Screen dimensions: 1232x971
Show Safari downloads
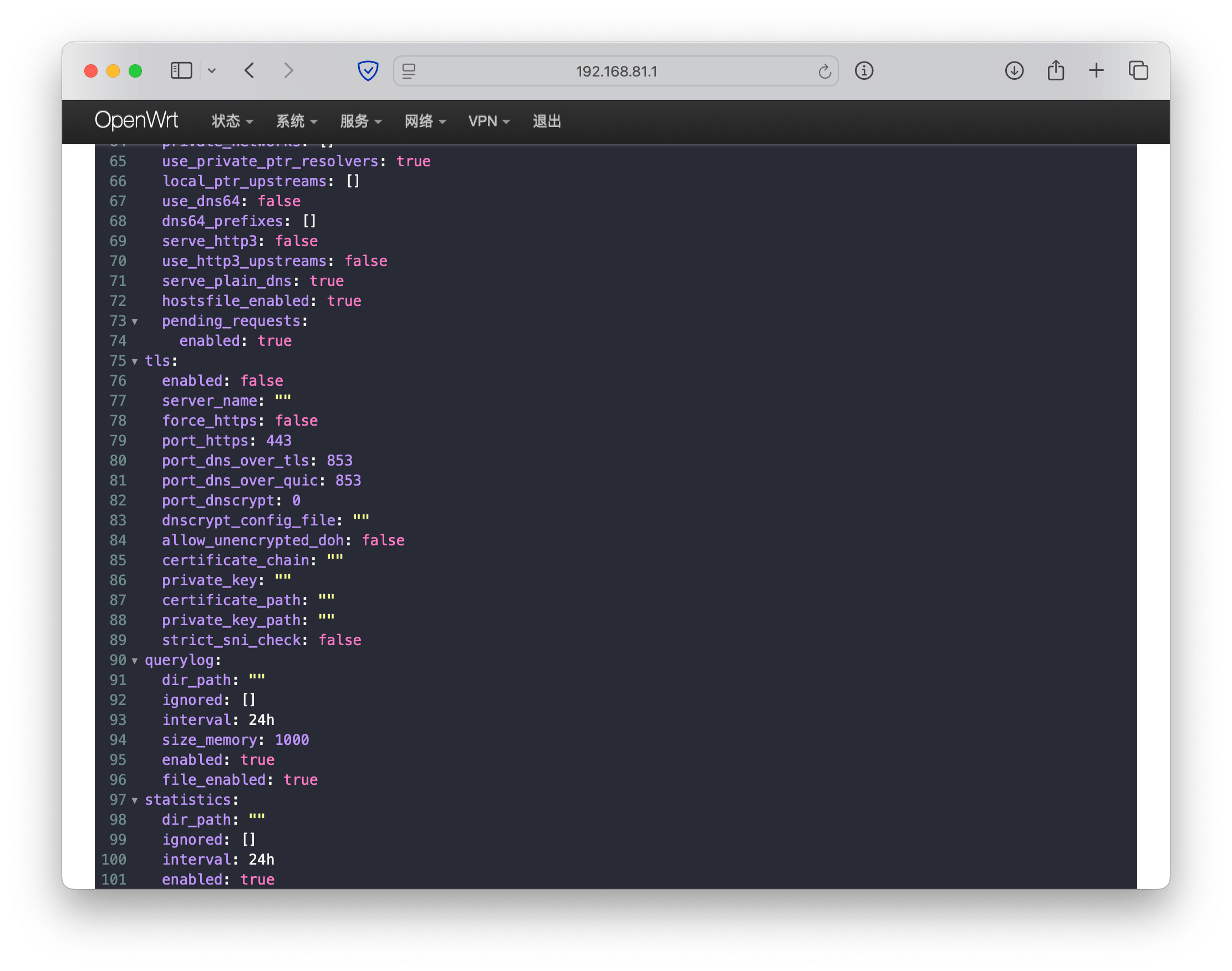[1014, 70]
